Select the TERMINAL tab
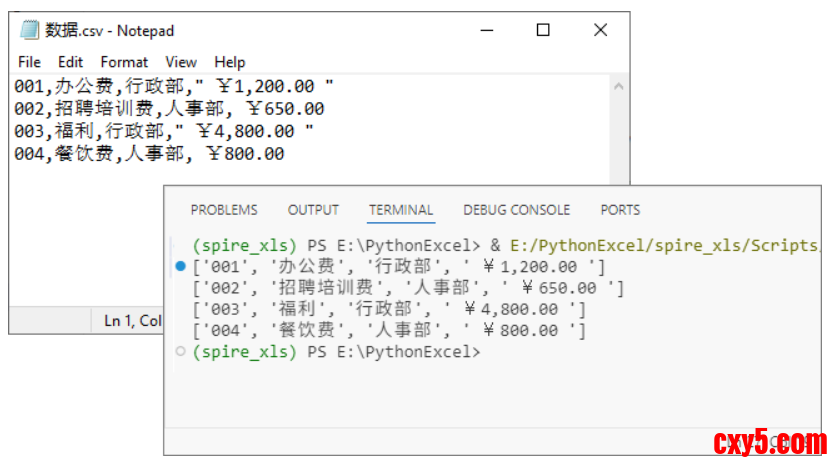This screenshot has height=462, width=832. coord(401,210)
